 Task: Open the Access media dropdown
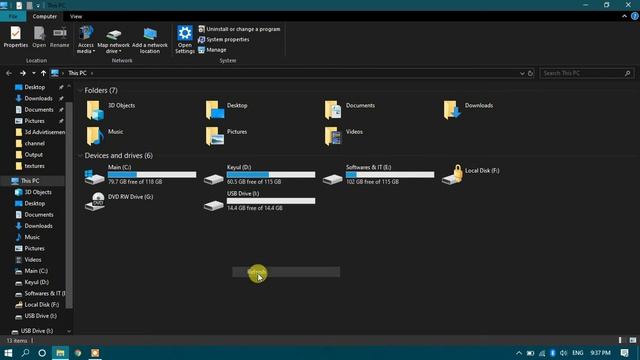point(86,40)
